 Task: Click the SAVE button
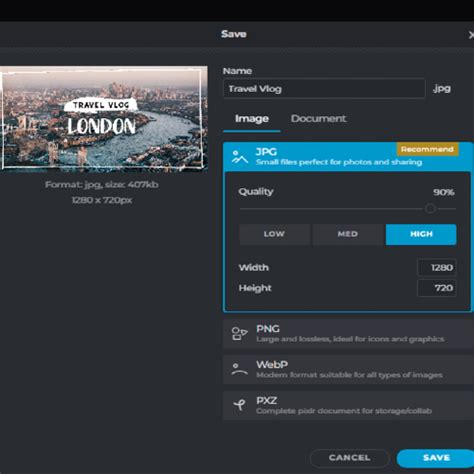[436, 458]
